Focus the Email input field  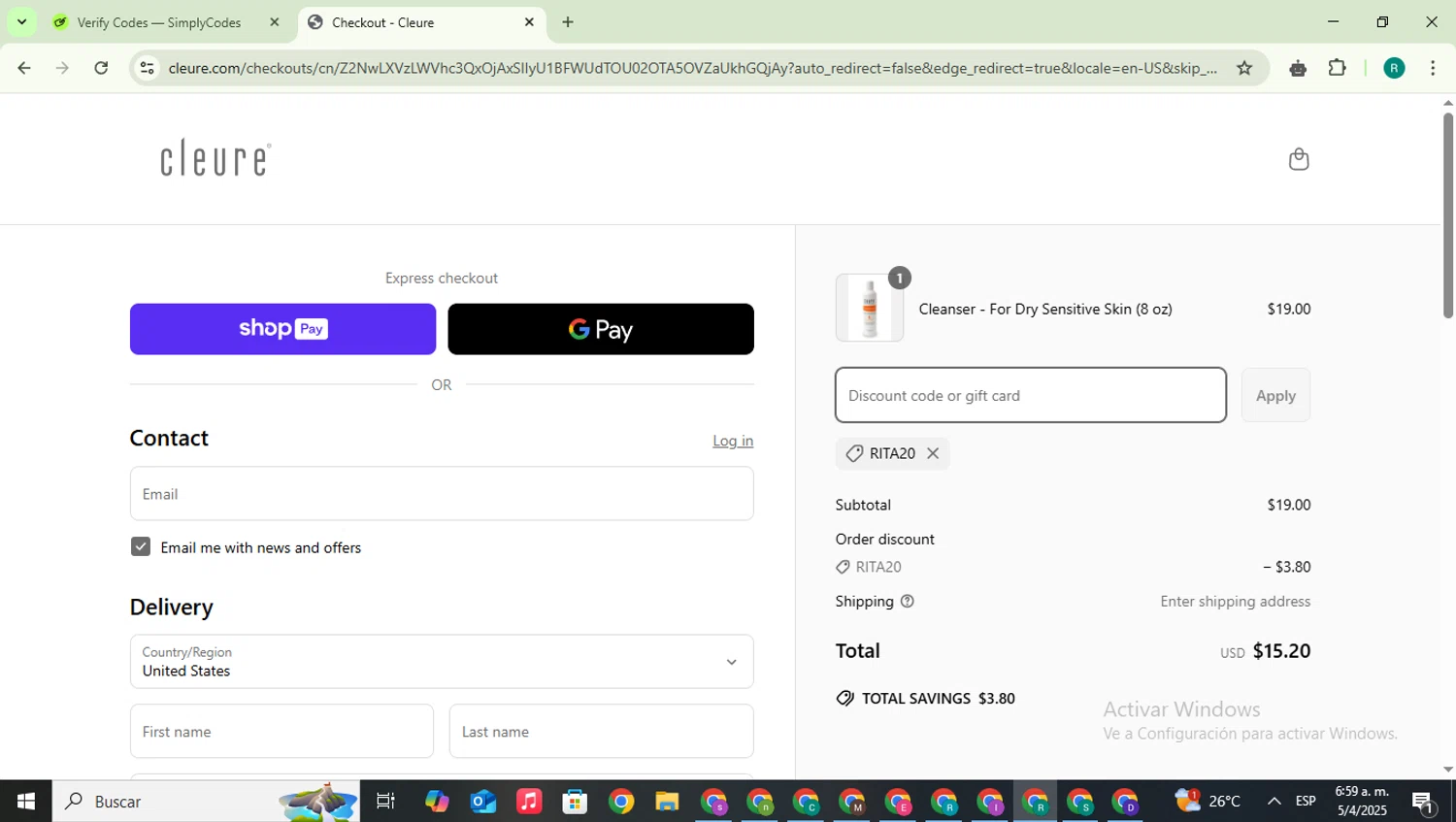pyautogui.click(x=442, y=494)
